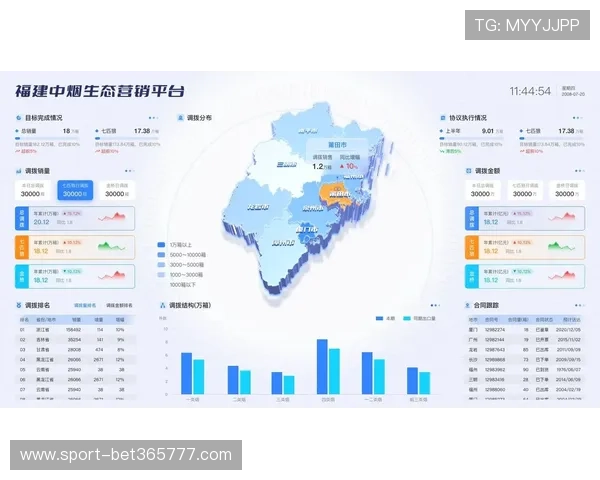
Task: Click the 调拨排名 panel header icon
Action: 19,304
